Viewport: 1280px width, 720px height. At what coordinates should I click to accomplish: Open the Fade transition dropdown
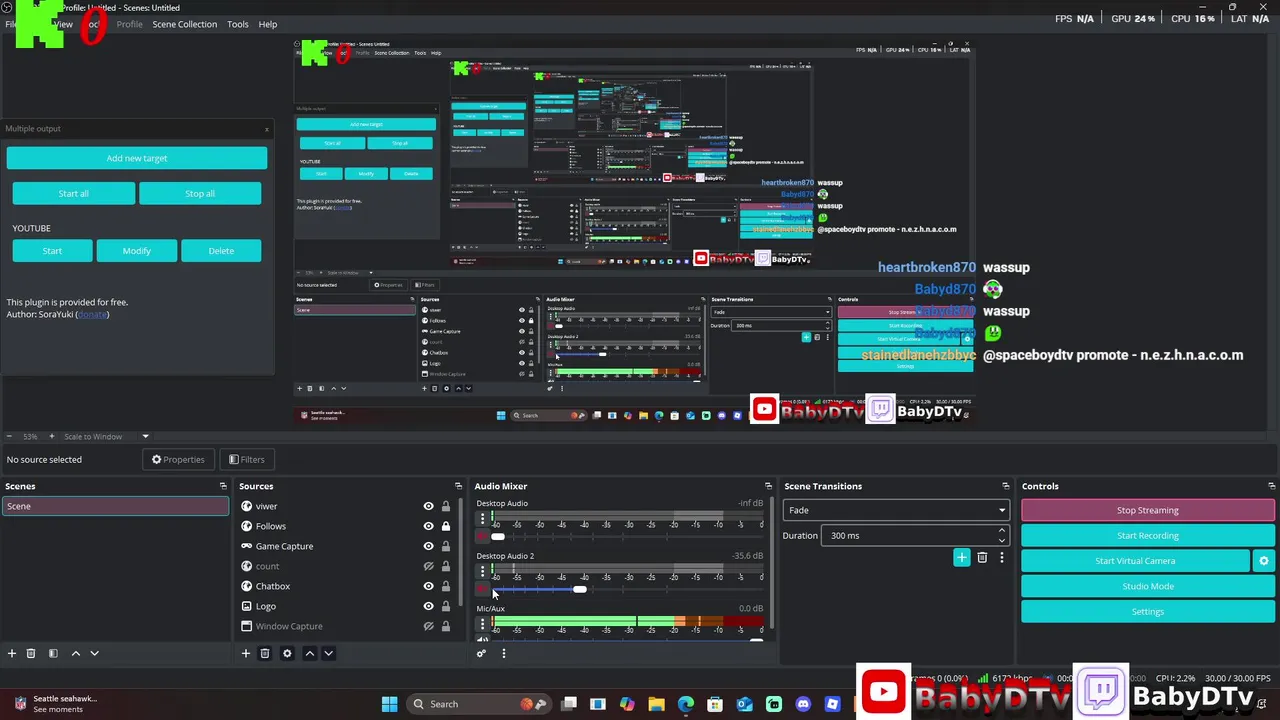[x=895, y=510]
